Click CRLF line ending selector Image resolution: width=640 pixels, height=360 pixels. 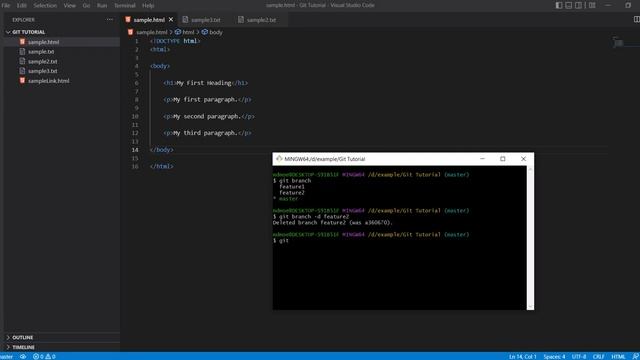(598, 356)
